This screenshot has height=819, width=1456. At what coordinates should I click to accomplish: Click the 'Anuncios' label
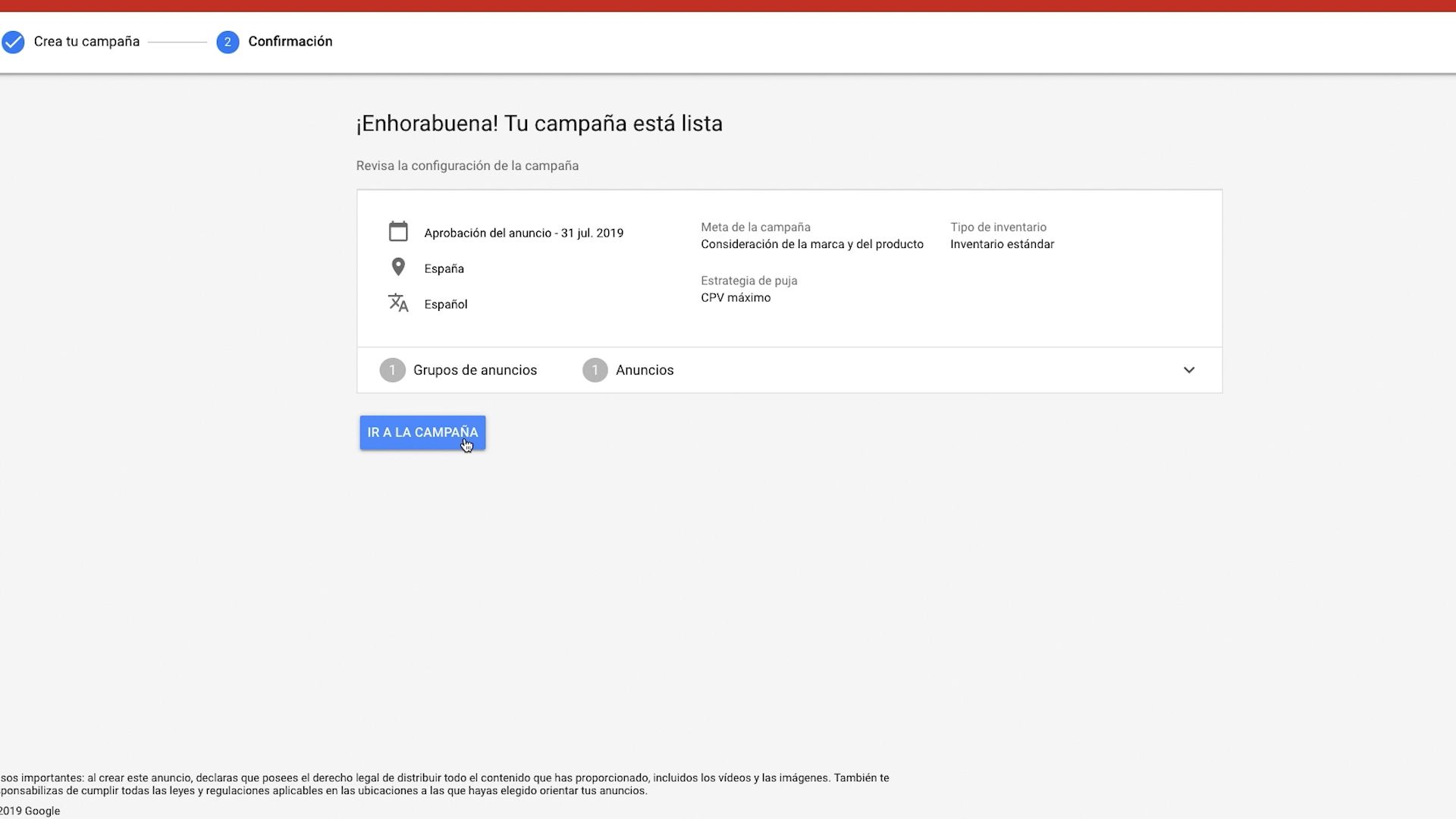(x=645, y=370)
